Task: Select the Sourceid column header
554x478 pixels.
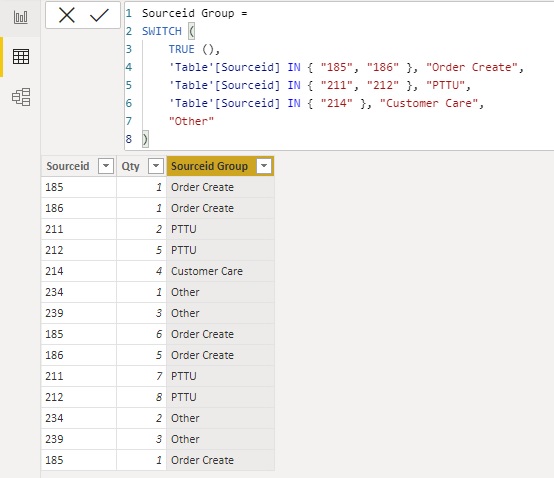Action: [x=78, y=166]
